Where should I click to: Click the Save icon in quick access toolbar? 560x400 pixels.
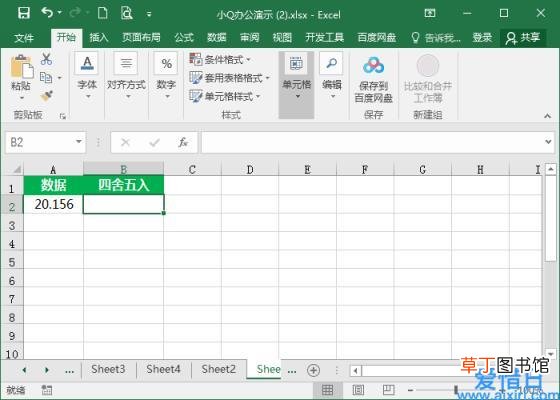pos(24,14)
